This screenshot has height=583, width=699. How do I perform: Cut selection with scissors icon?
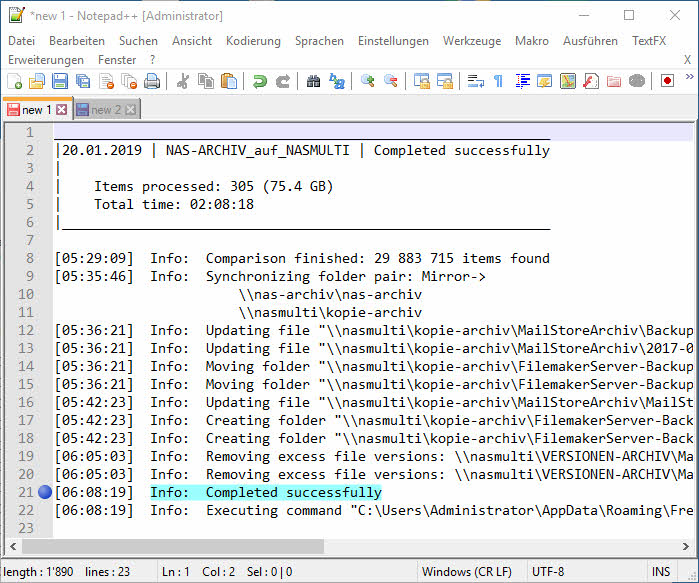(x=182, y=81)
